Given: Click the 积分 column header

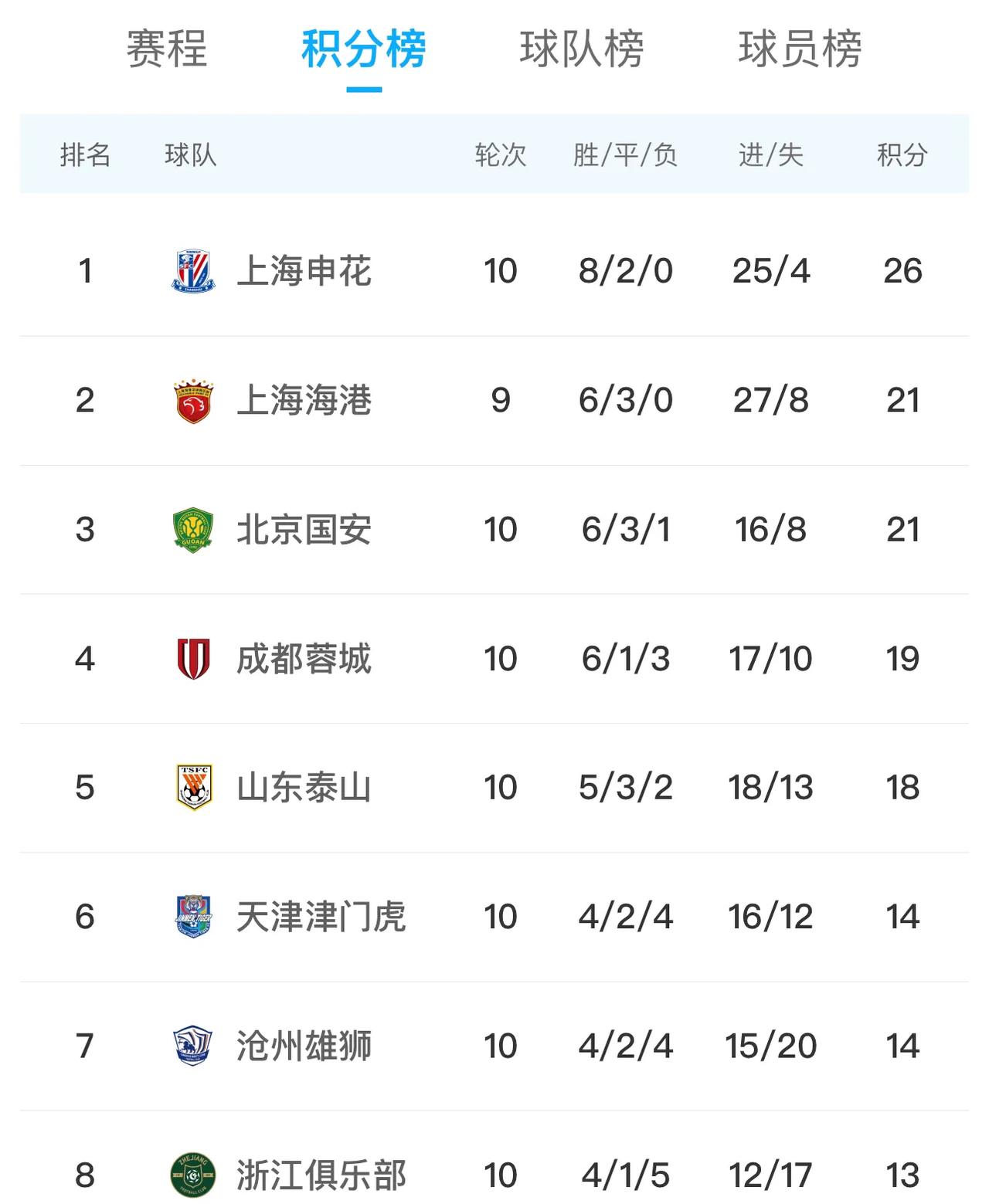Looking at the screenshot, I should 902,155.
